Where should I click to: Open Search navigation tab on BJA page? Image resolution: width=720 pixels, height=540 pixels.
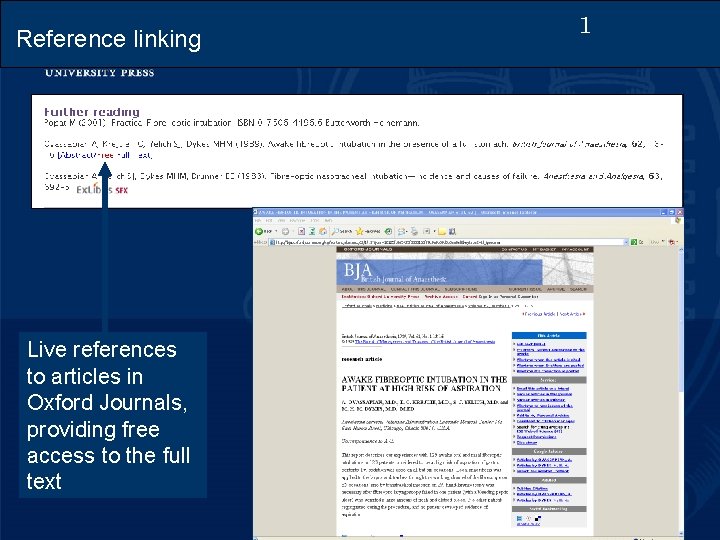click(x=578, y=289)
